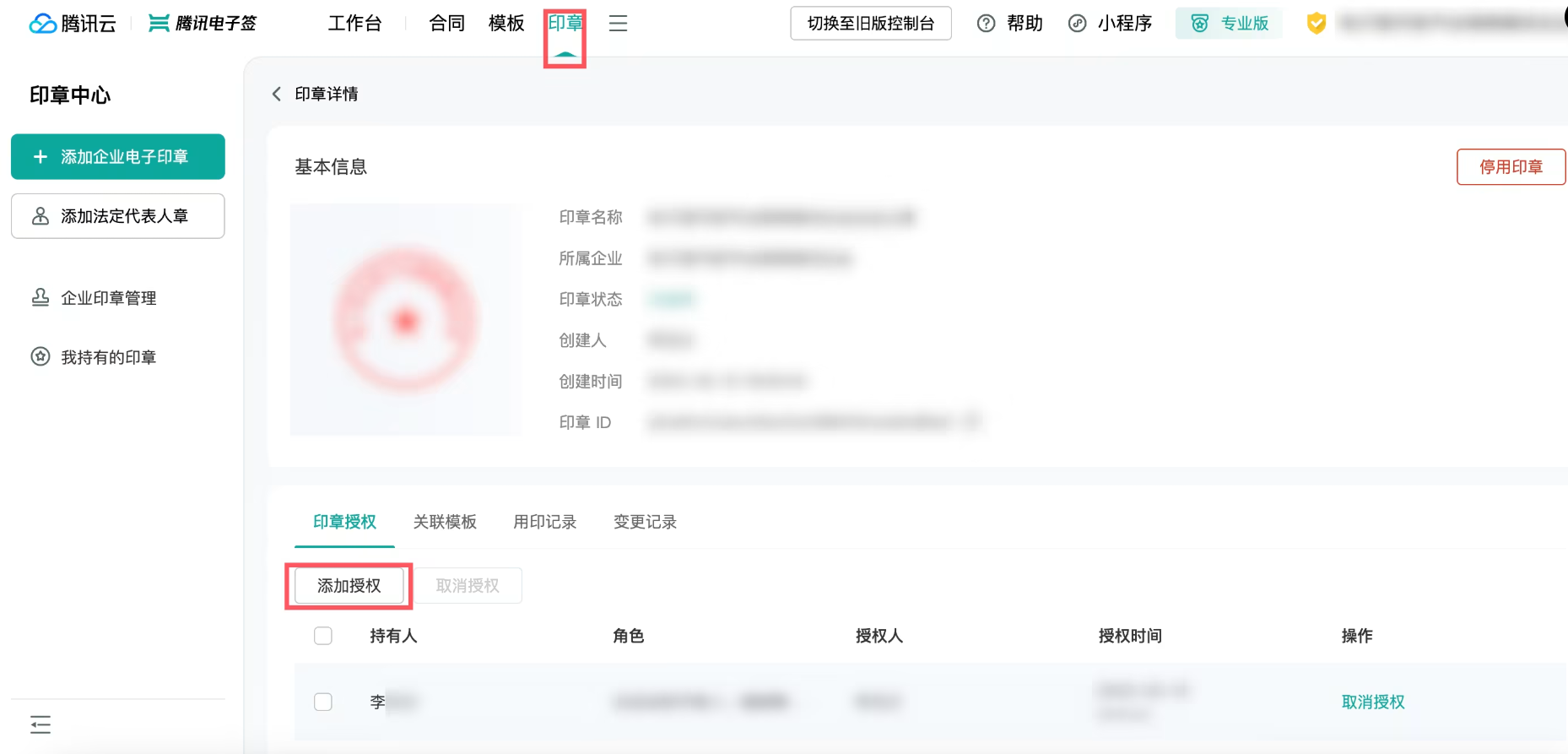Click the 印章名称 label

[x=591, y=217]
